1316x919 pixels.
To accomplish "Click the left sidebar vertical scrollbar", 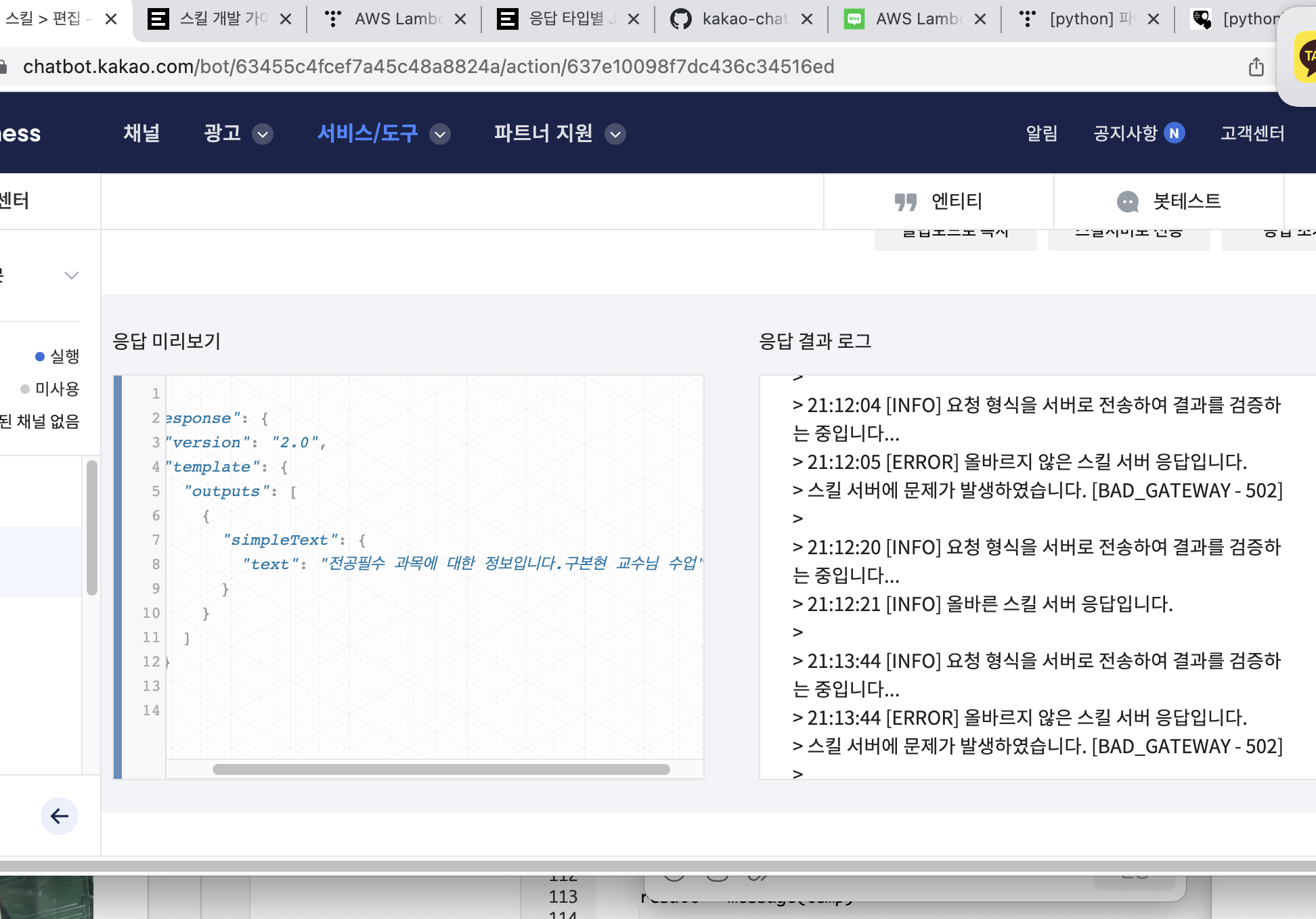I will [x=92, y=528].
